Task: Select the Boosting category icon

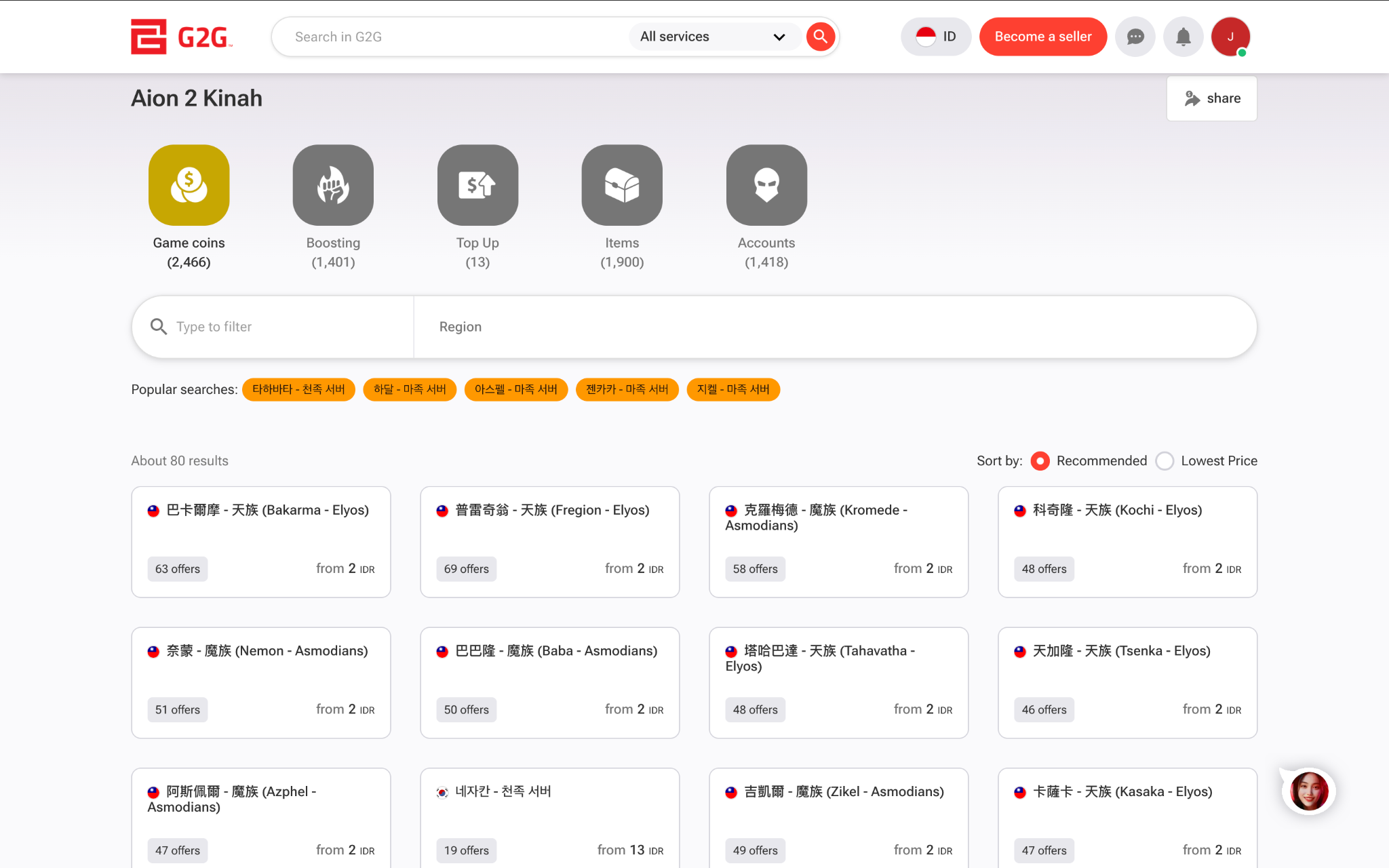Action: (333, 185)
